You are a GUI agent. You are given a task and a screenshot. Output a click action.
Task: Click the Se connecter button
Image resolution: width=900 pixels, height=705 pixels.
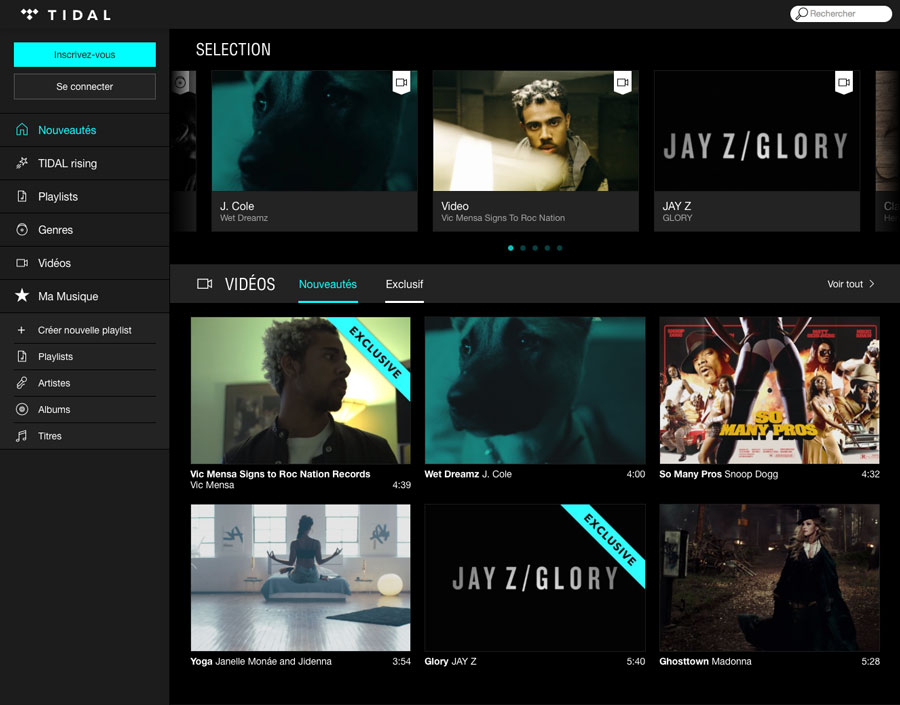coord(84,87)
